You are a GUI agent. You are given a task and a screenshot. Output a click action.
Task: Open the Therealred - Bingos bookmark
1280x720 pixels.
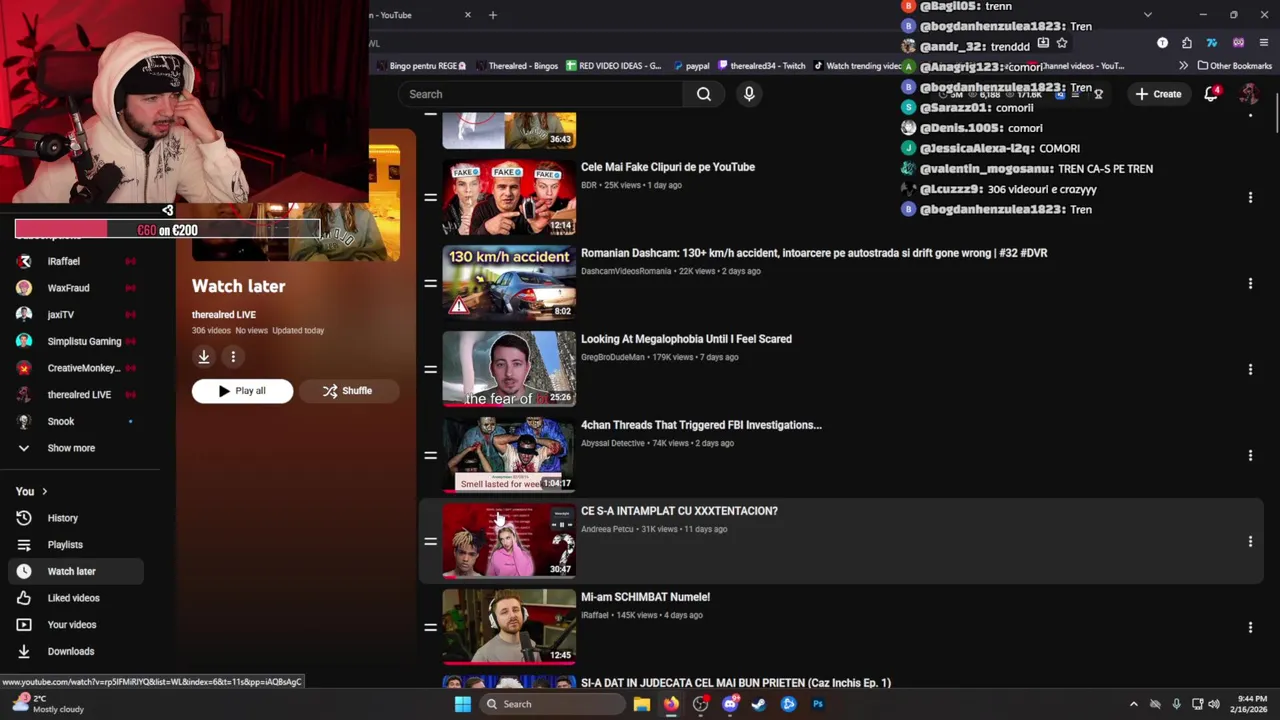[x=515, y=66]
